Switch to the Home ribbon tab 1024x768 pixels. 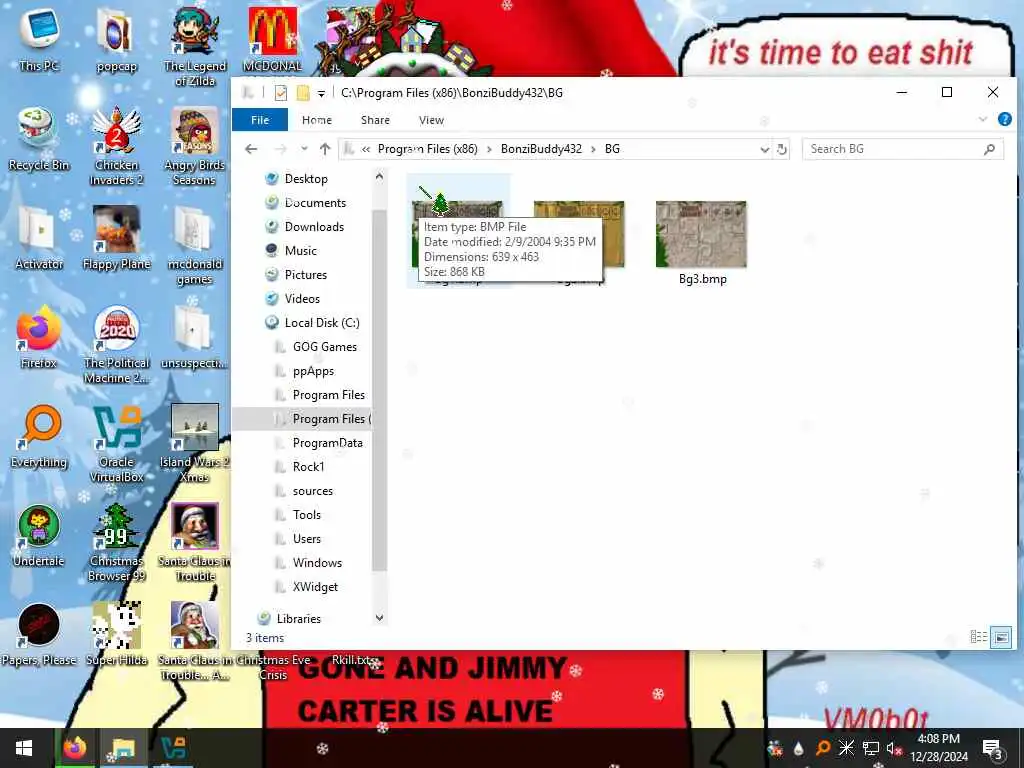[x=317, y=120]
